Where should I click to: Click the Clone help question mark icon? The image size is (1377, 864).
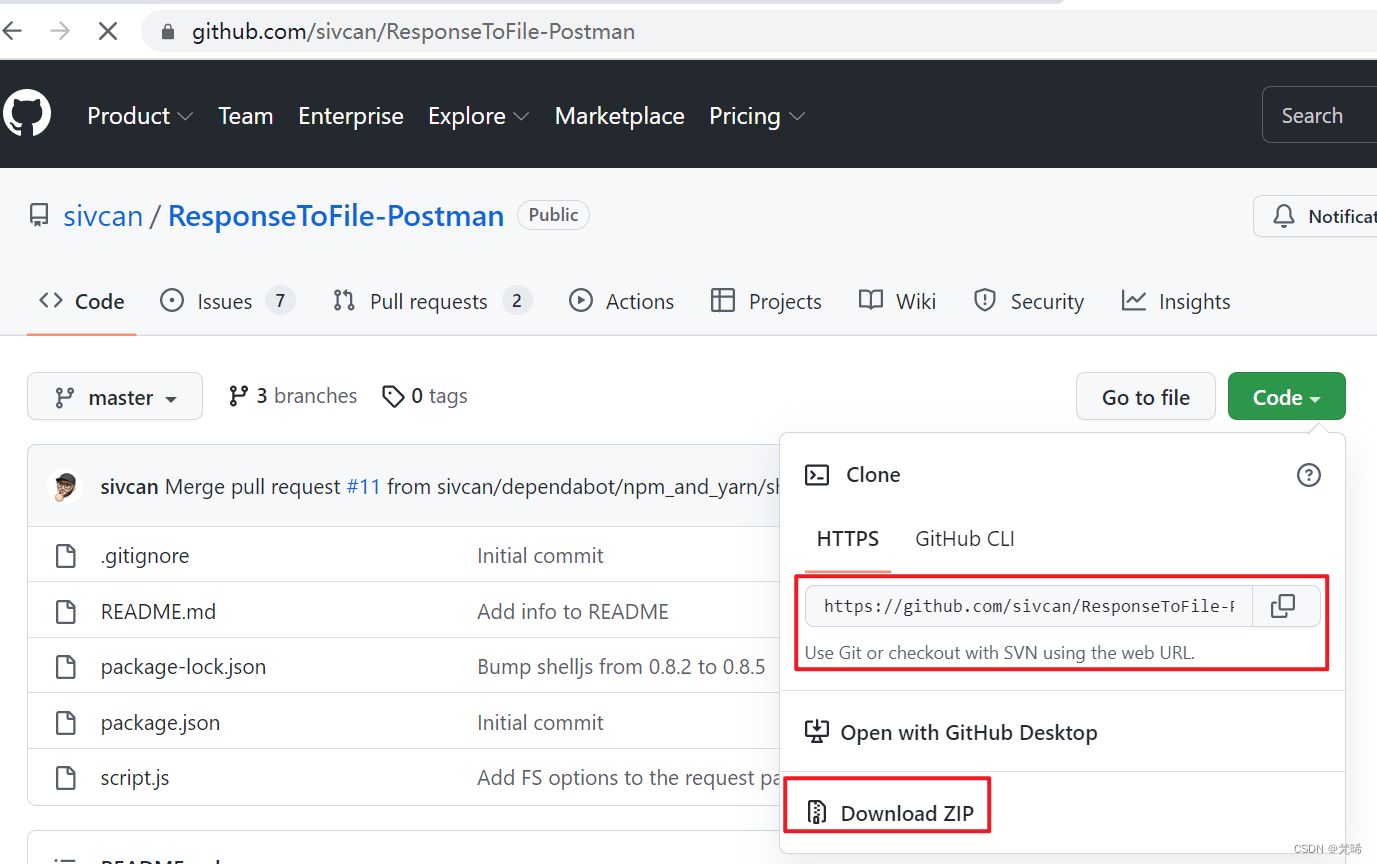(1308, 475)
